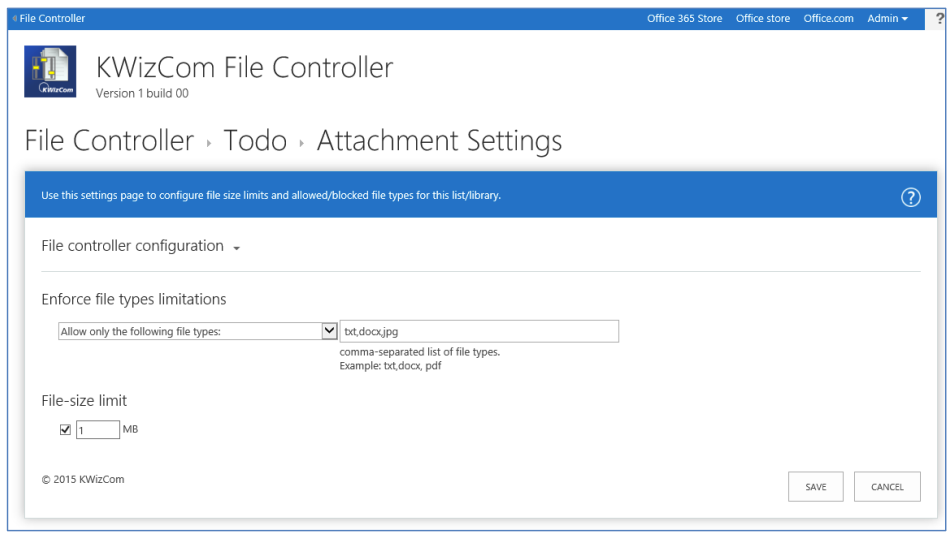Click the 'comma-separated list of file types.' text
The image size is (951, 538).
[420, 352]
